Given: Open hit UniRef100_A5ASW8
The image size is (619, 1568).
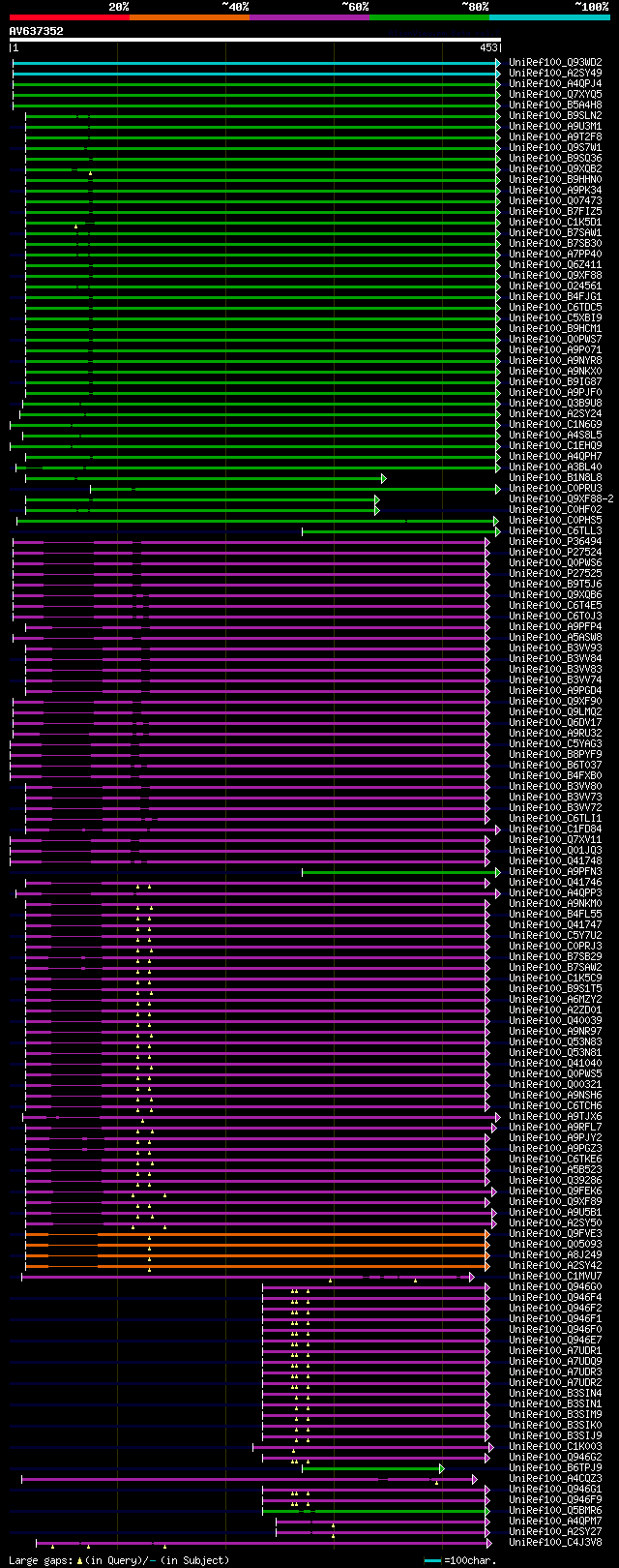Looking at the screenshot, I should pos(555,638).
